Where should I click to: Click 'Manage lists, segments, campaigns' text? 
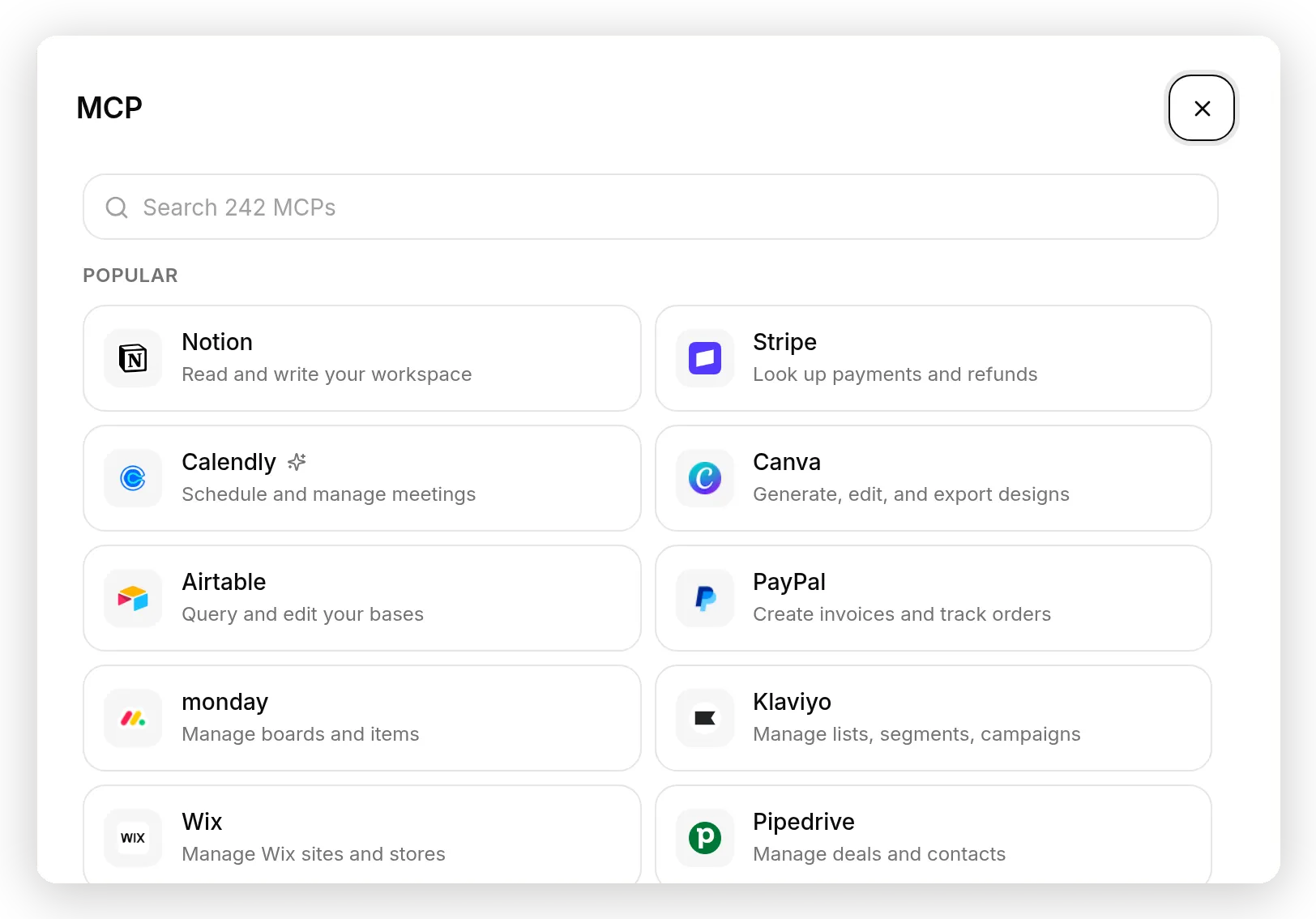pyautogui.click(x=917, y=734)
